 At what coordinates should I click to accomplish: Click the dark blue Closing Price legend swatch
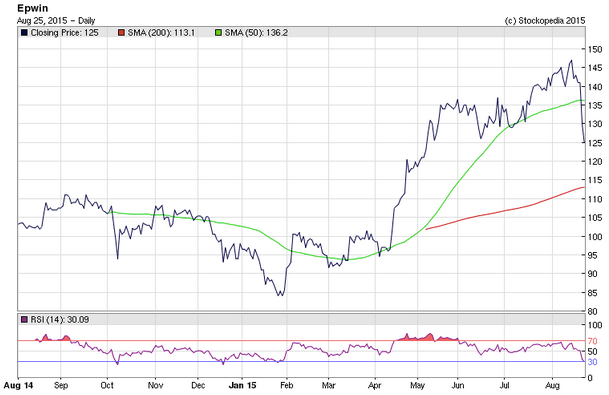pyautogui.click(x=24, y=33)
